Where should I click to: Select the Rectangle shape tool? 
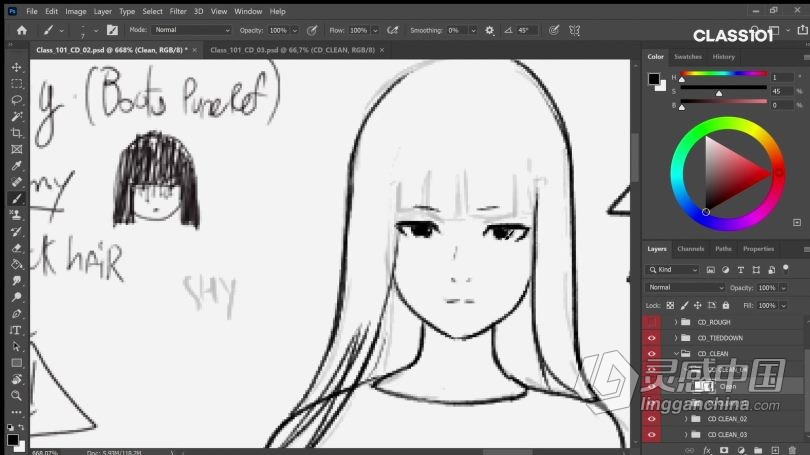[17, 363]
